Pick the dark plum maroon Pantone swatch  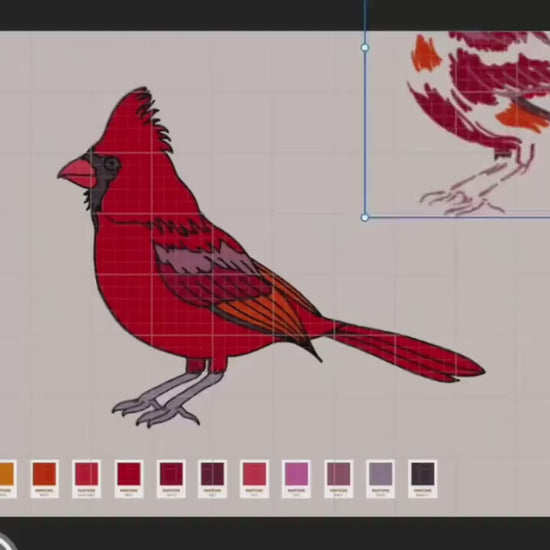(x=213, y=479)
